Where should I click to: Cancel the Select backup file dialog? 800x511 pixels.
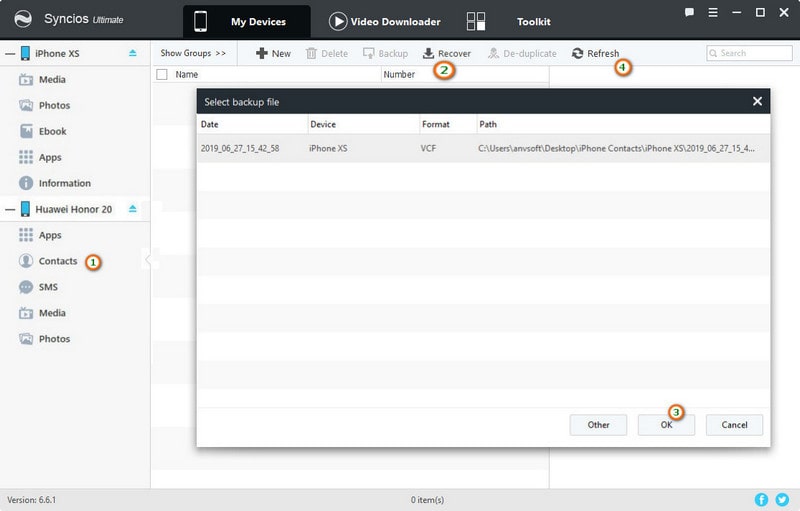click(734, 425)
